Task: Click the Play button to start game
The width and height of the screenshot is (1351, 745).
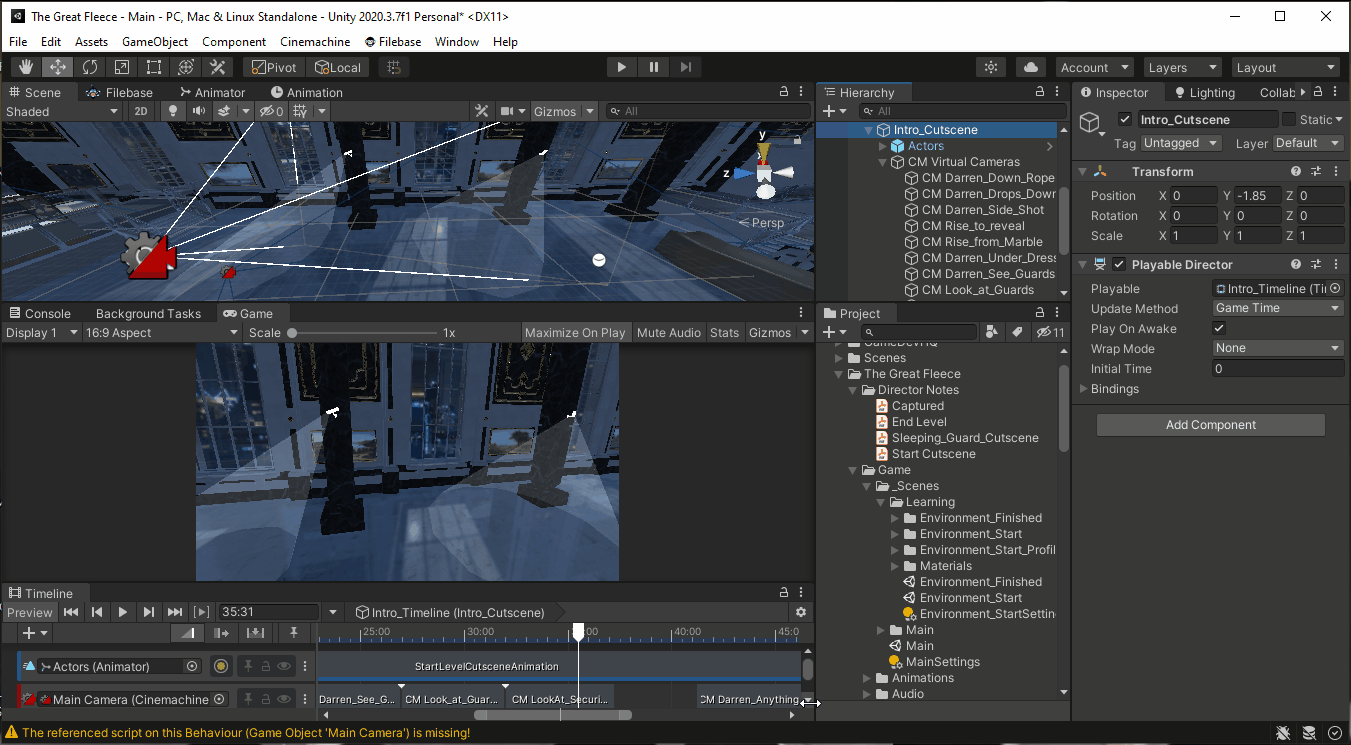Action: 622,67
